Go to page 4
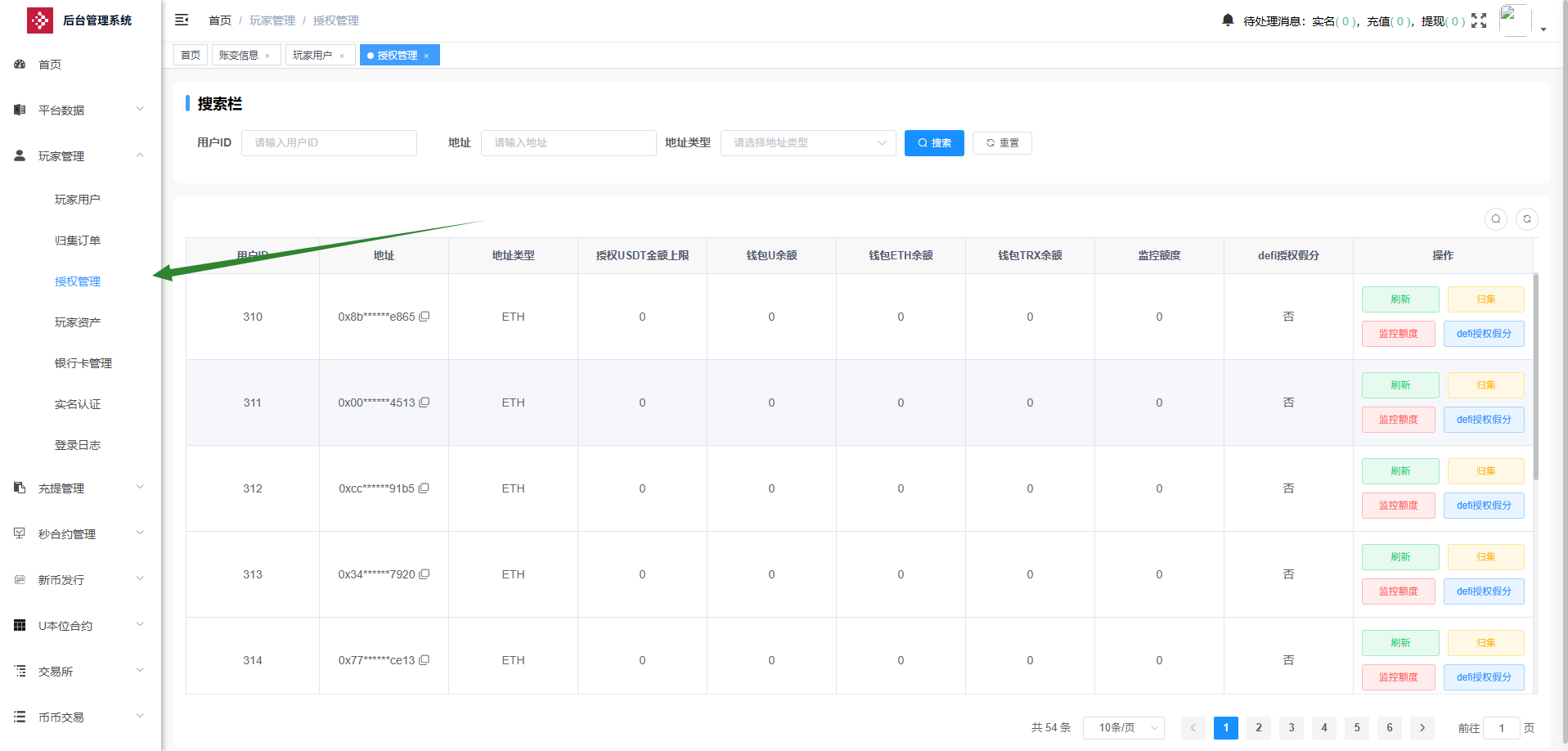1568x751 pixels. pos(1324,727)
